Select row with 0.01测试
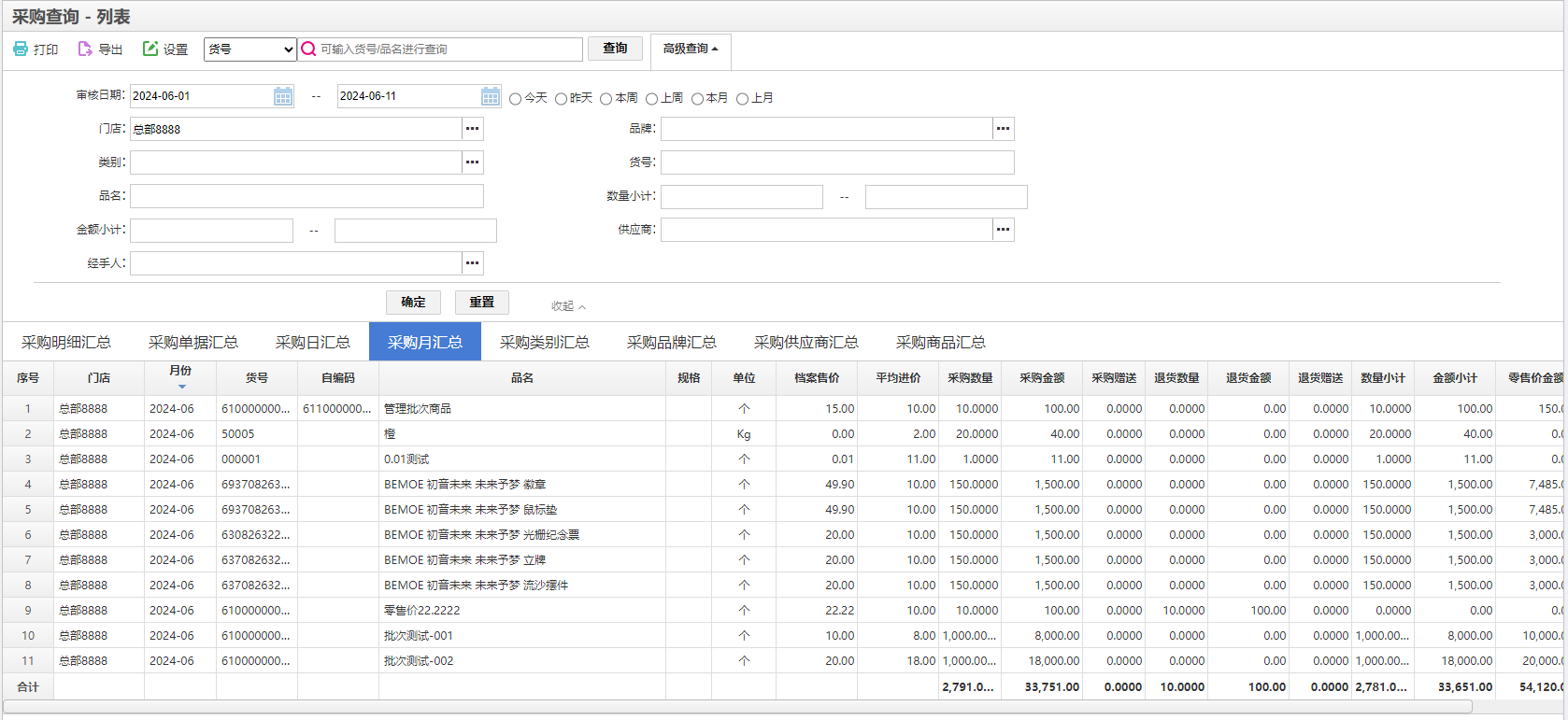The image size is (1568, 720). click(783, 459)
